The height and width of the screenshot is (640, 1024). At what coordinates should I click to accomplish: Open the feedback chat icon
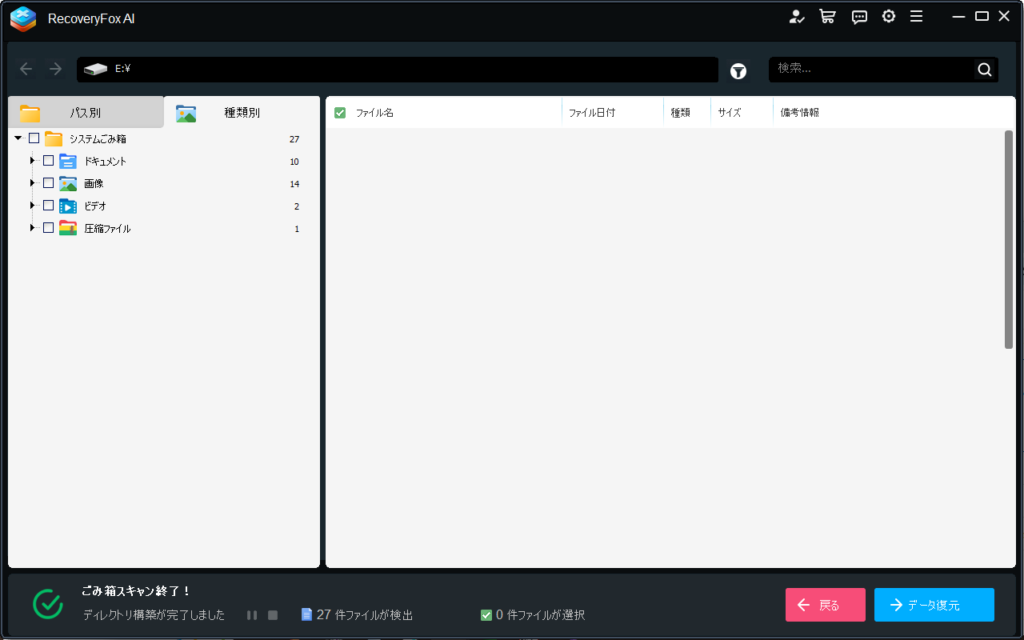(858, 16)
